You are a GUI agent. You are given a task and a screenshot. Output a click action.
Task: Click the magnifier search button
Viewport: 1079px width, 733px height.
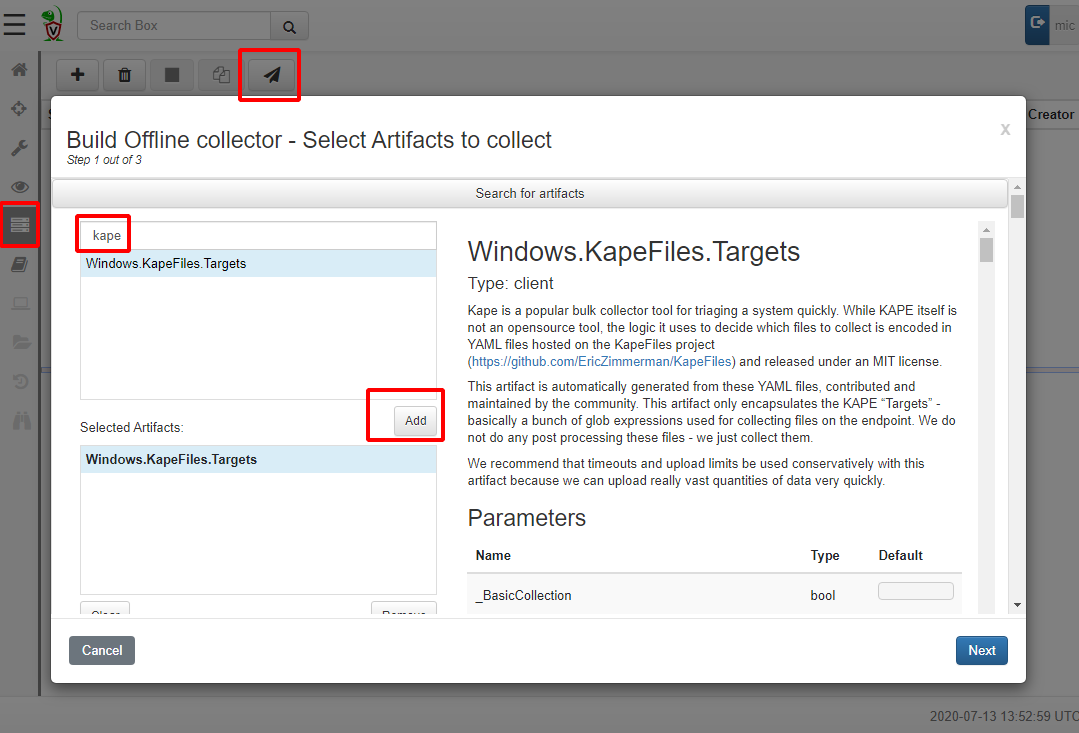[x=289, y=26]
